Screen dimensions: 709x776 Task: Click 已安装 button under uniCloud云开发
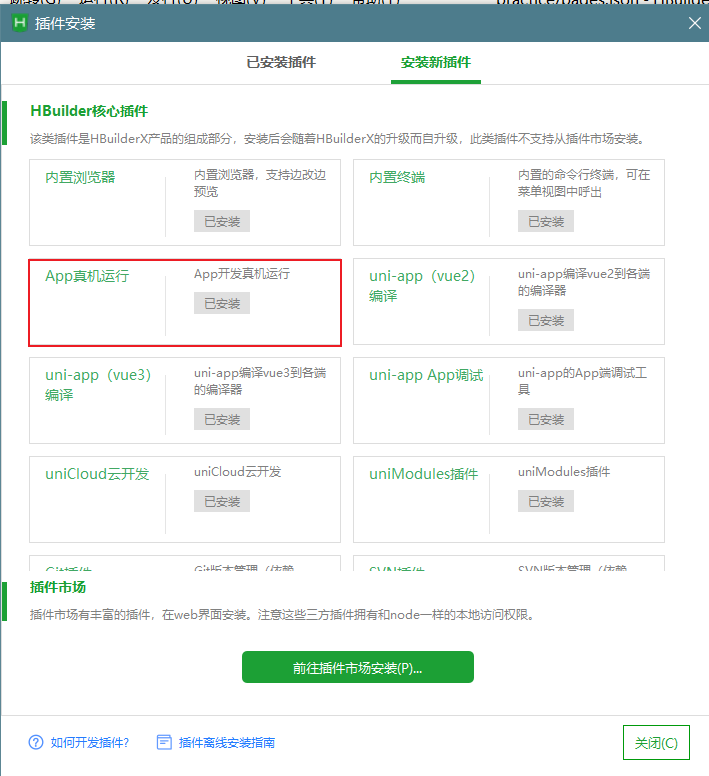(x=222, y=501)
